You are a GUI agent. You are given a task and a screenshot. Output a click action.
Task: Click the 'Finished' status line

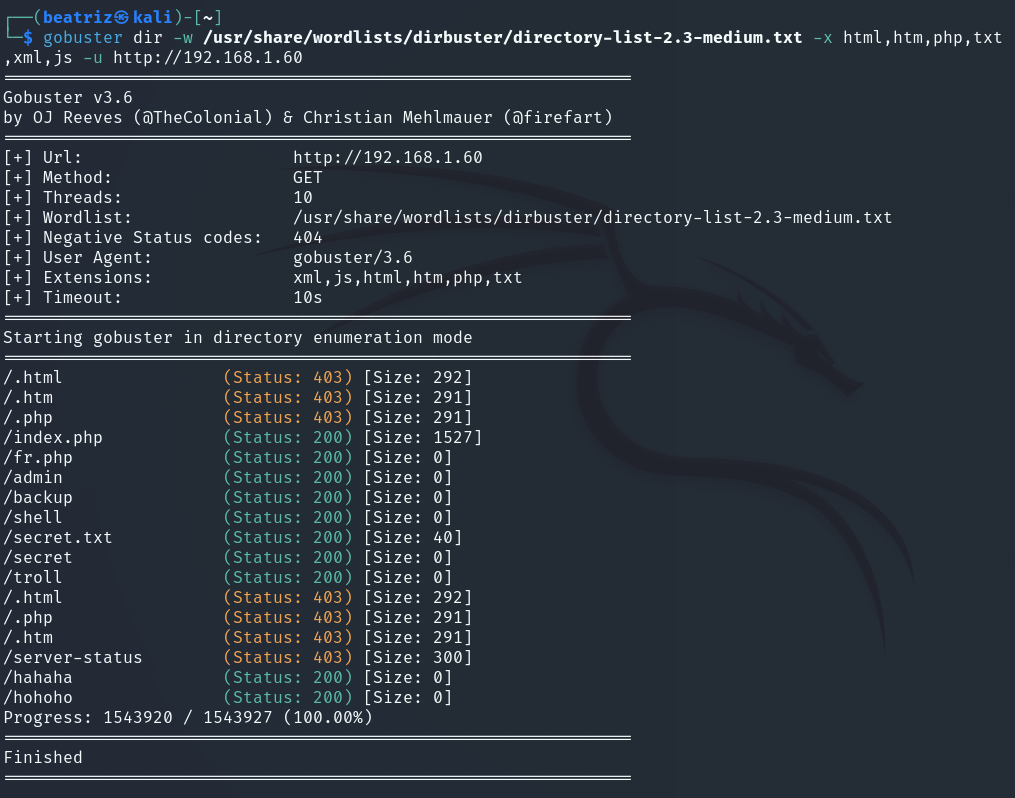(x=43, y=757)
